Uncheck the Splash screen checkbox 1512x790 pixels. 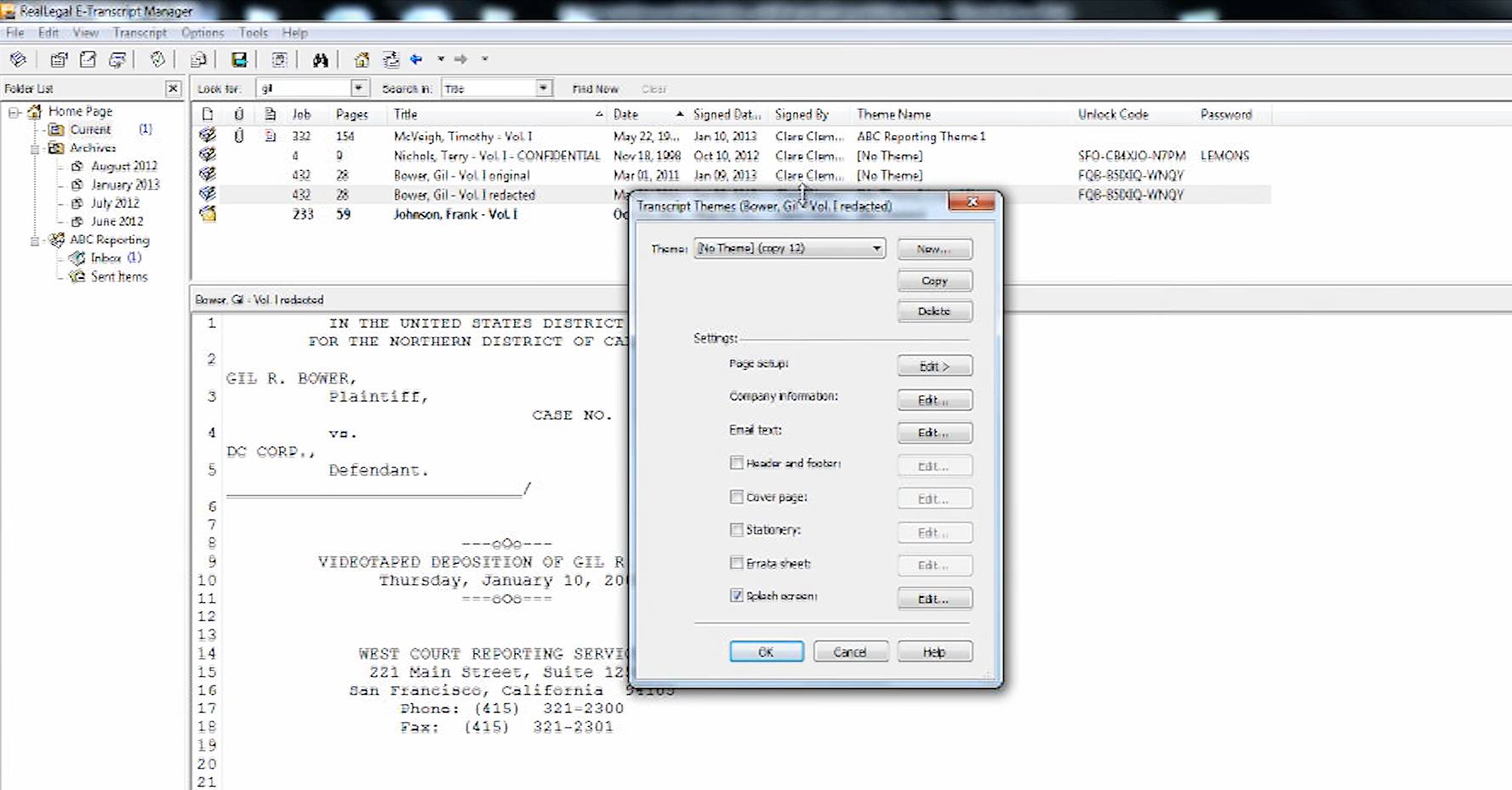click(x=737, y=596)
